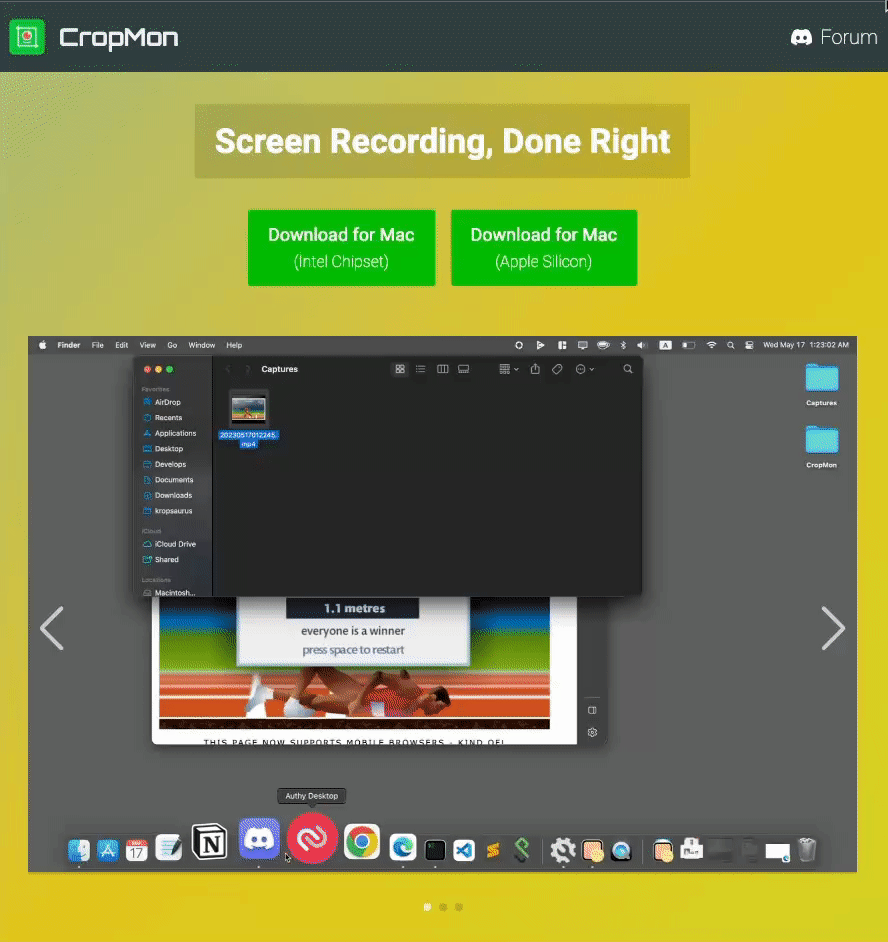Open Calendar from the dock
Viewport: 888px width, 942px height.
137,851
